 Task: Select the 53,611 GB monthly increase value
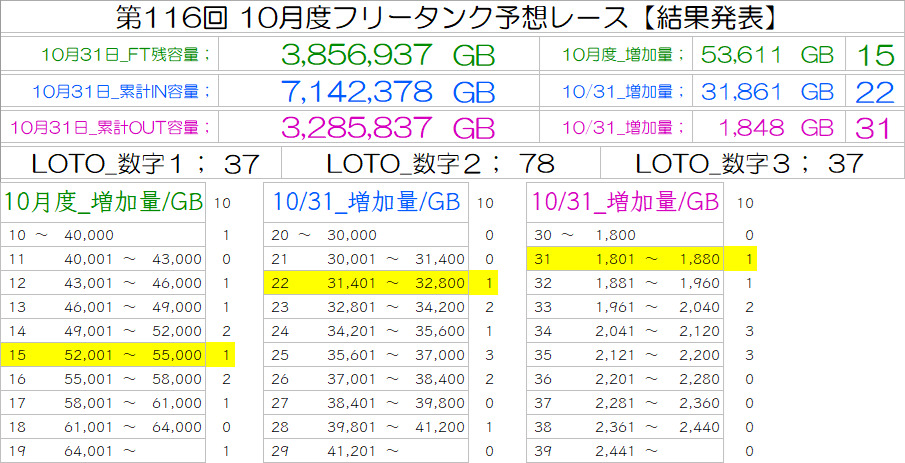point(767,55)
